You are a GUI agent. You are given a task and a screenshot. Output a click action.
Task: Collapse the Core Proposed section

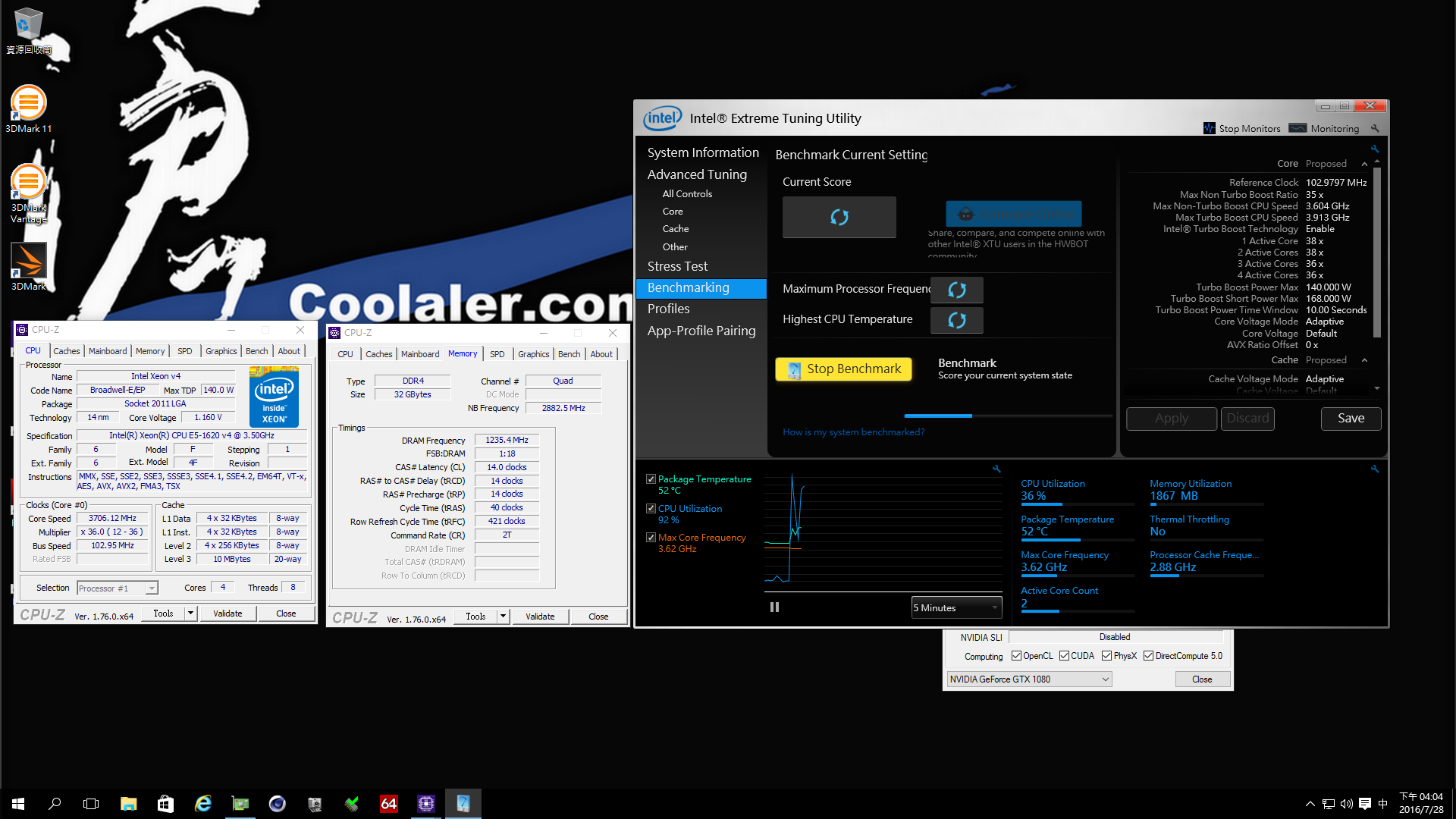(1364, 164)
